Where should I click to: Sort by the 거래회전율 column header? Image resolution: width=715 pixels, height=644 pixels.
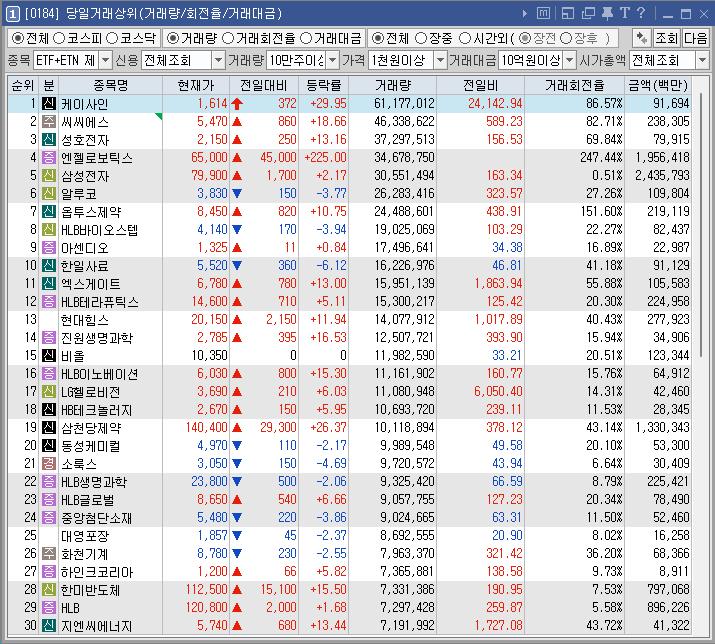click(575, 85)
